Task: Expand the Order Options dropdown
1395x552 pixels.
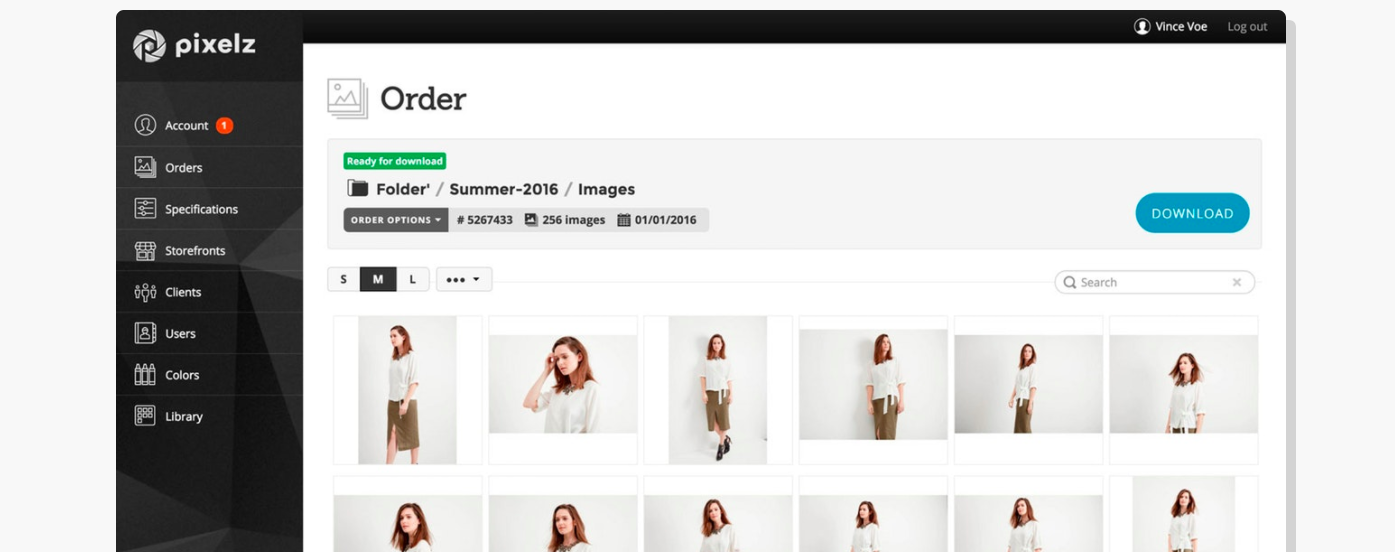Action: point(396,220)
